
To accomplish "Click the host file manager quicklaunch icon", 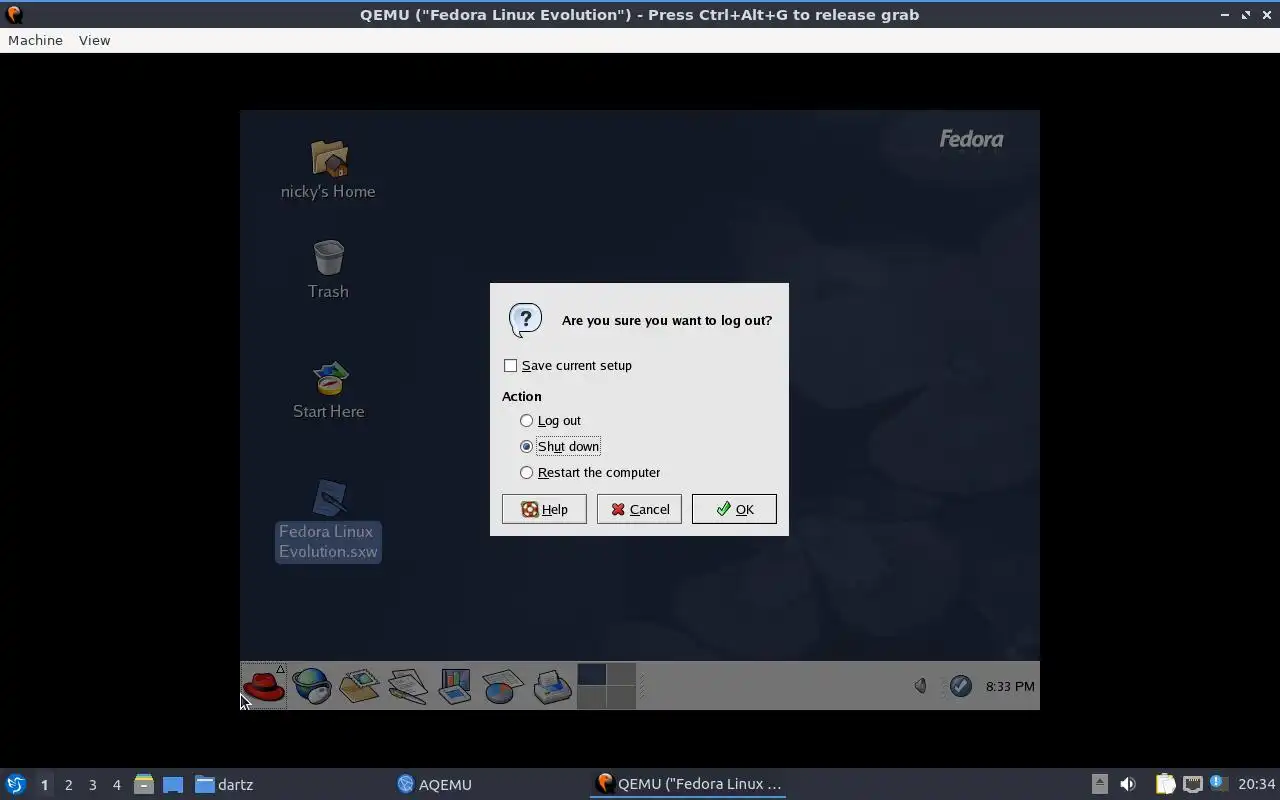I will [144, 784].
